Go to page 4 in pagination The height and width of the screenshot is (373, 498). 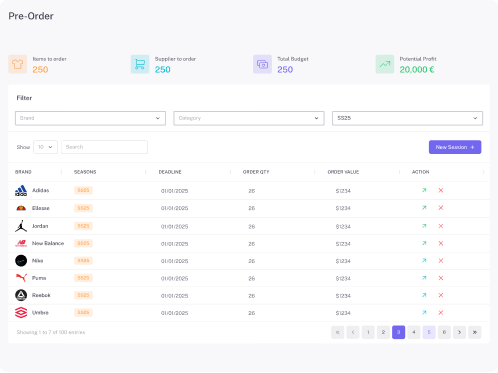414,332
